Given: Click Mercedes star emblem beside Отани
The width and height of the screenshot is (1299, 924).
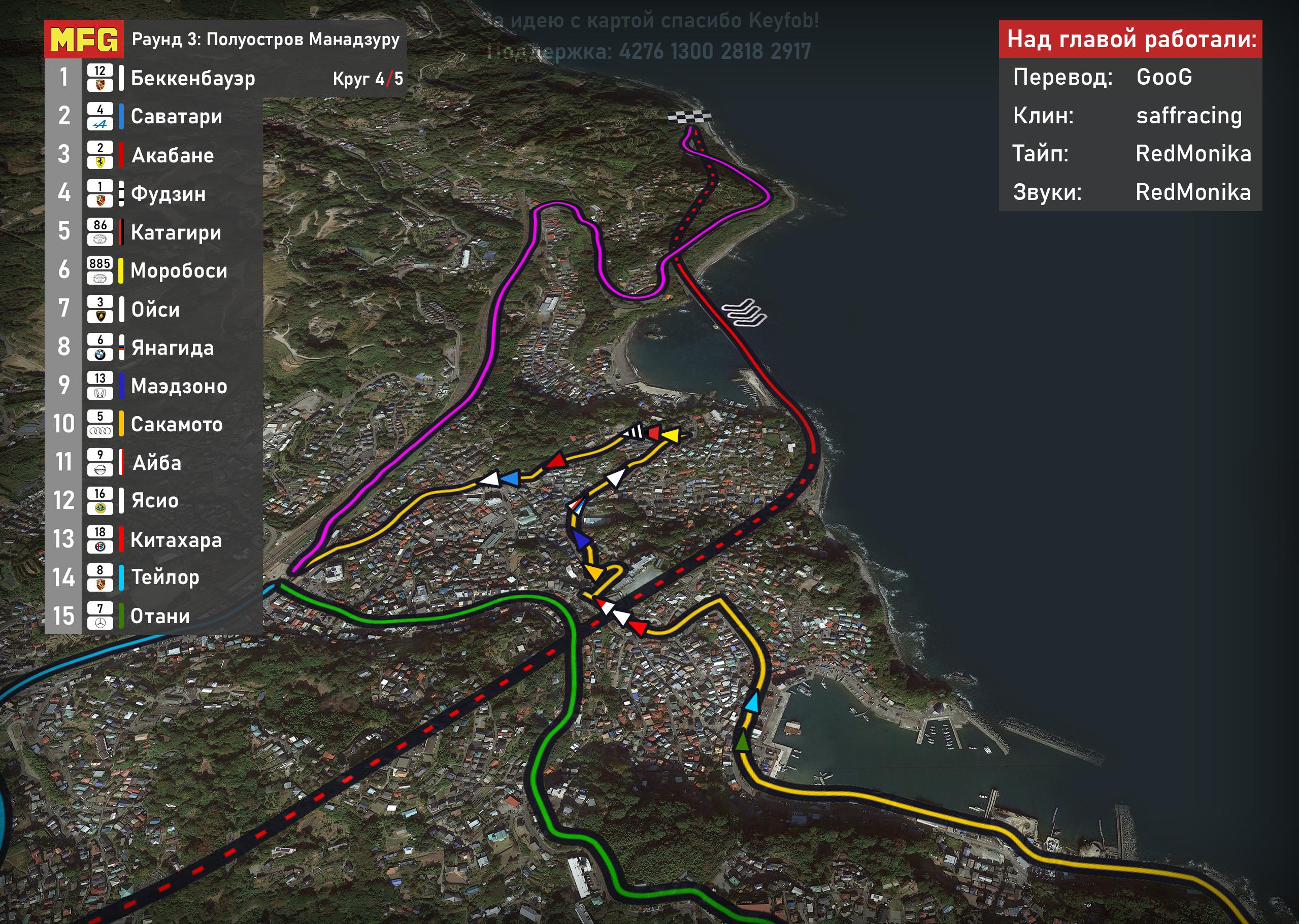Looking at the screenshot, I should [x=100, y=624].
